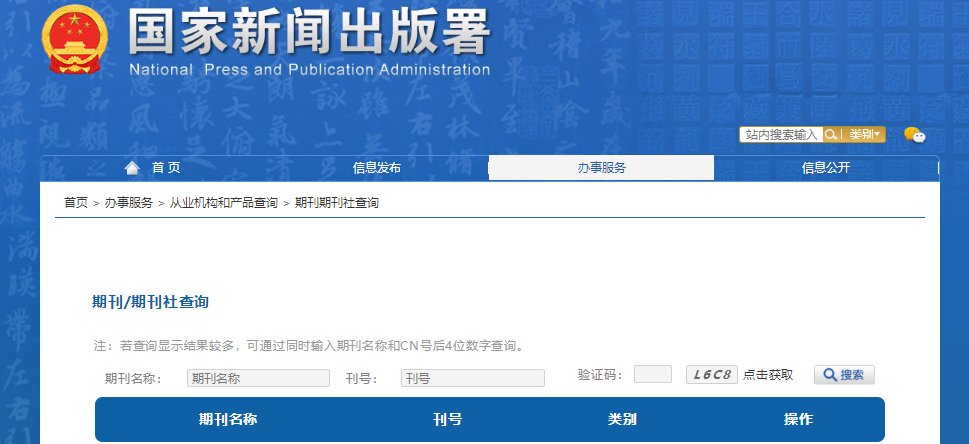Click the 期刊/期刊社查询 heading
This screenshot has height=444, width=969.
(x=150, y=302)
